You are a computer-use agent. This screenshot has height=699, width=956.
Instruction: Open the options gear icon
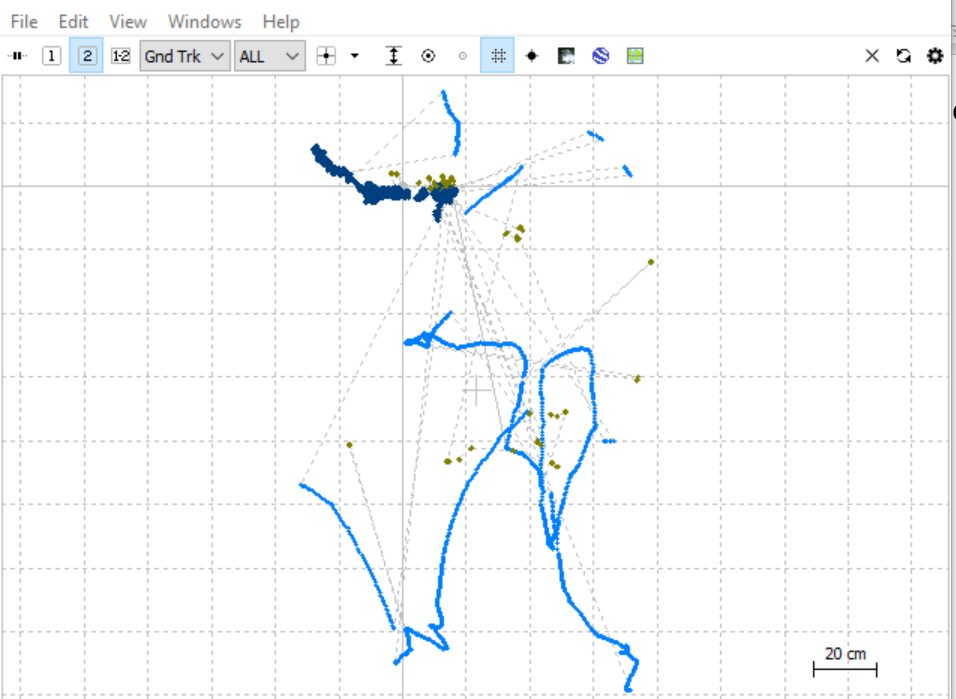[935, 56]
